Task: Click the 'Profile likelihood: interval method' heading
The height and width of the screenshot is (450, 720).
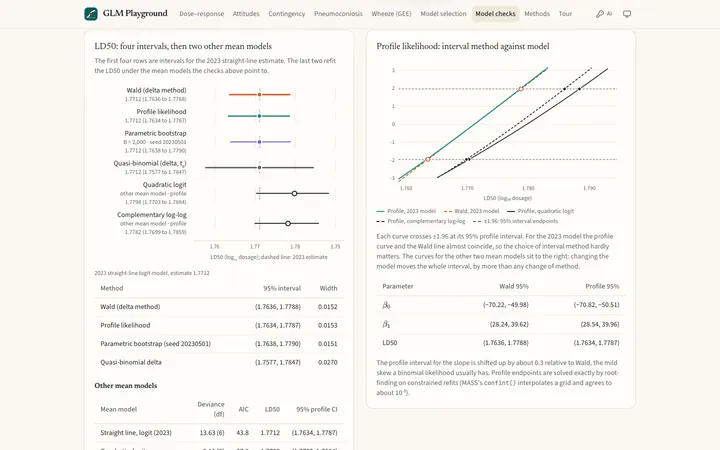Action: point(463,46)
